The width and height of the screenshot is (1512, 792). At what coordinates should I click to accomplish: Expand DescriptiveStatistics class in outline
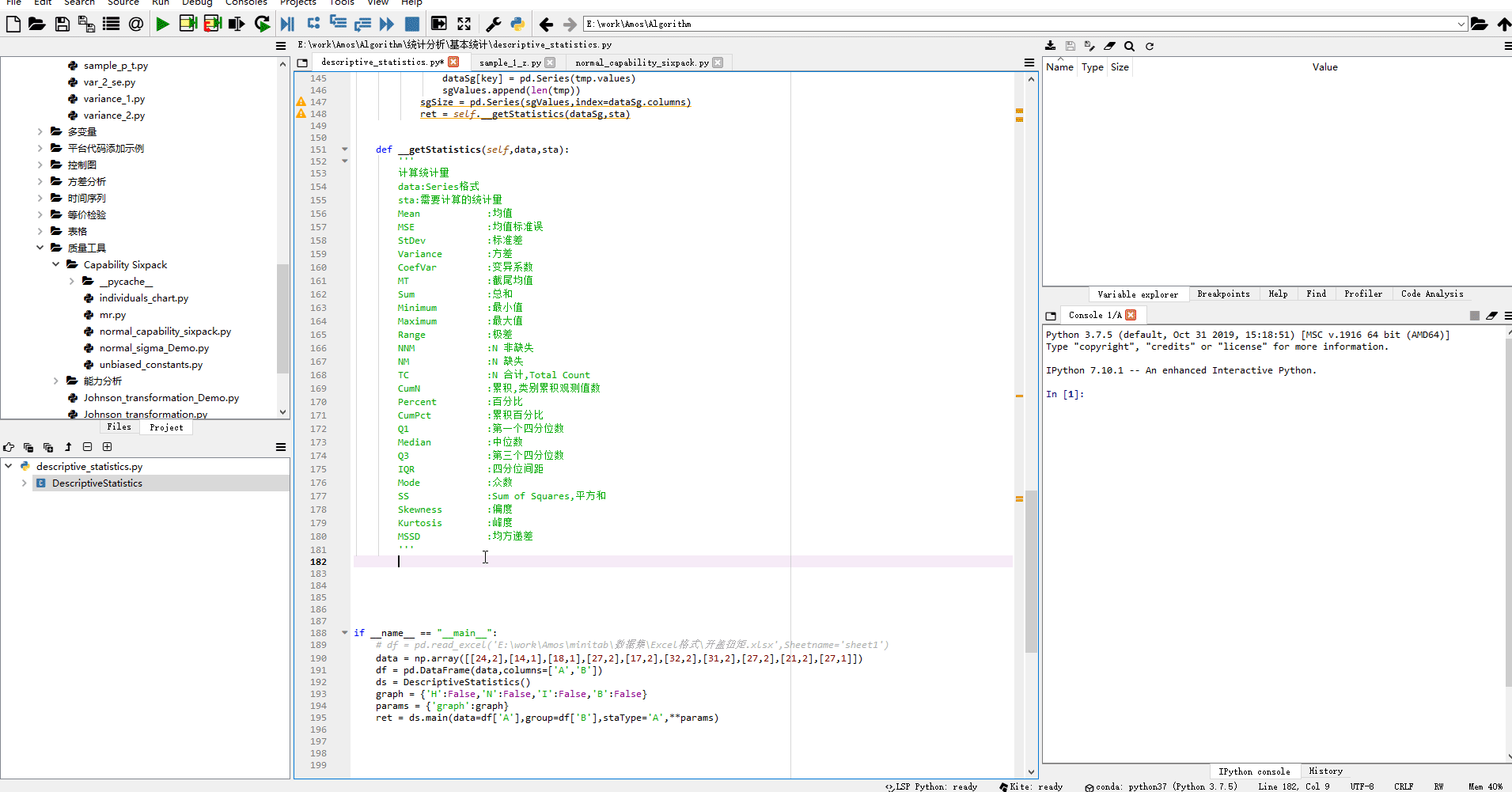24,483
